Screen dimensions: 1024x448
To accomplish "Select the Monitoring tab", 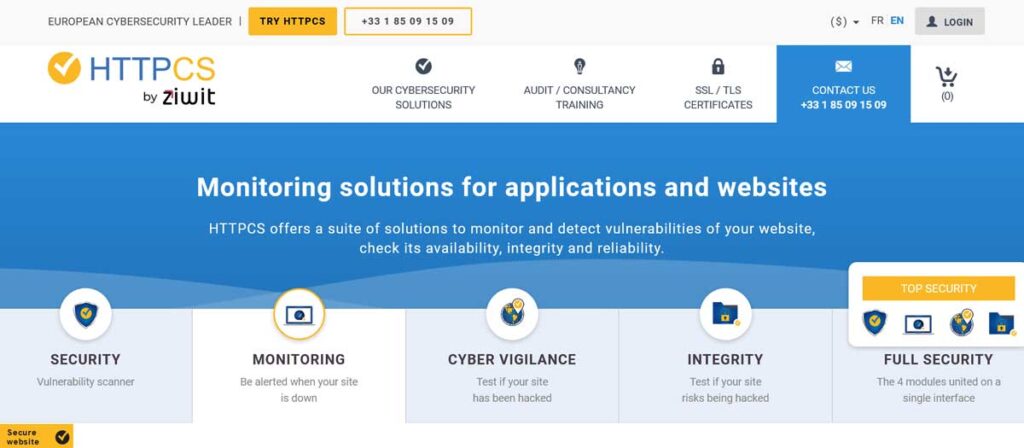I will 299,366.
